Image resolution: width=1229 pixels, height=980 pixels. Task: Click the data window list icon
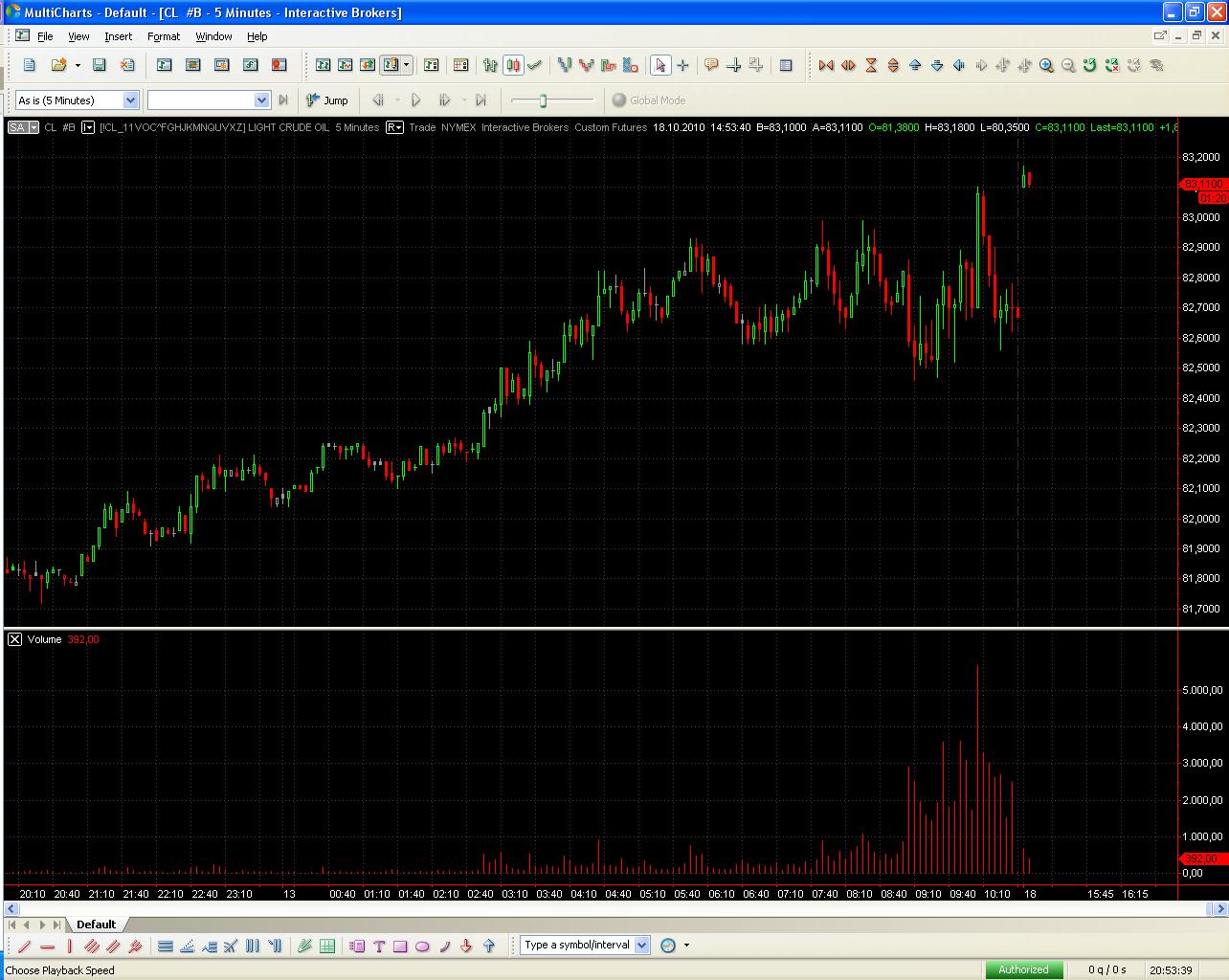[786, 65]
